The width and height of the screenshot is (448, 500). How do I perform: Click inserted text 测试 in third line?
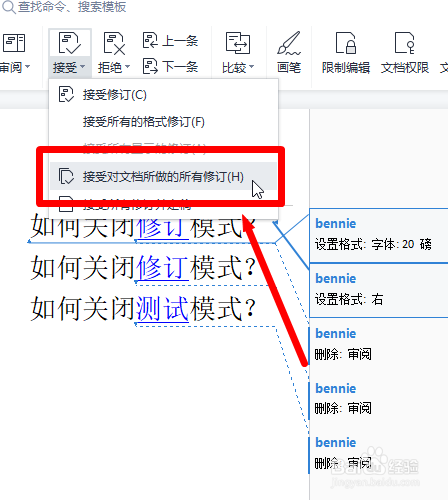pos(162,308)
